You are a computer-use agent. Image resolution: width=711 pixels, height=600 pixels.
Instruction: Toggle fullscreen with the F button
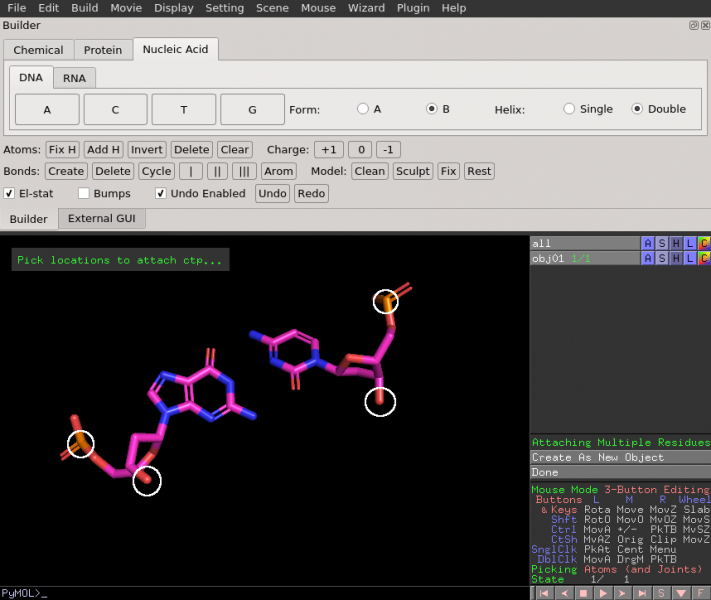(702, 593)
